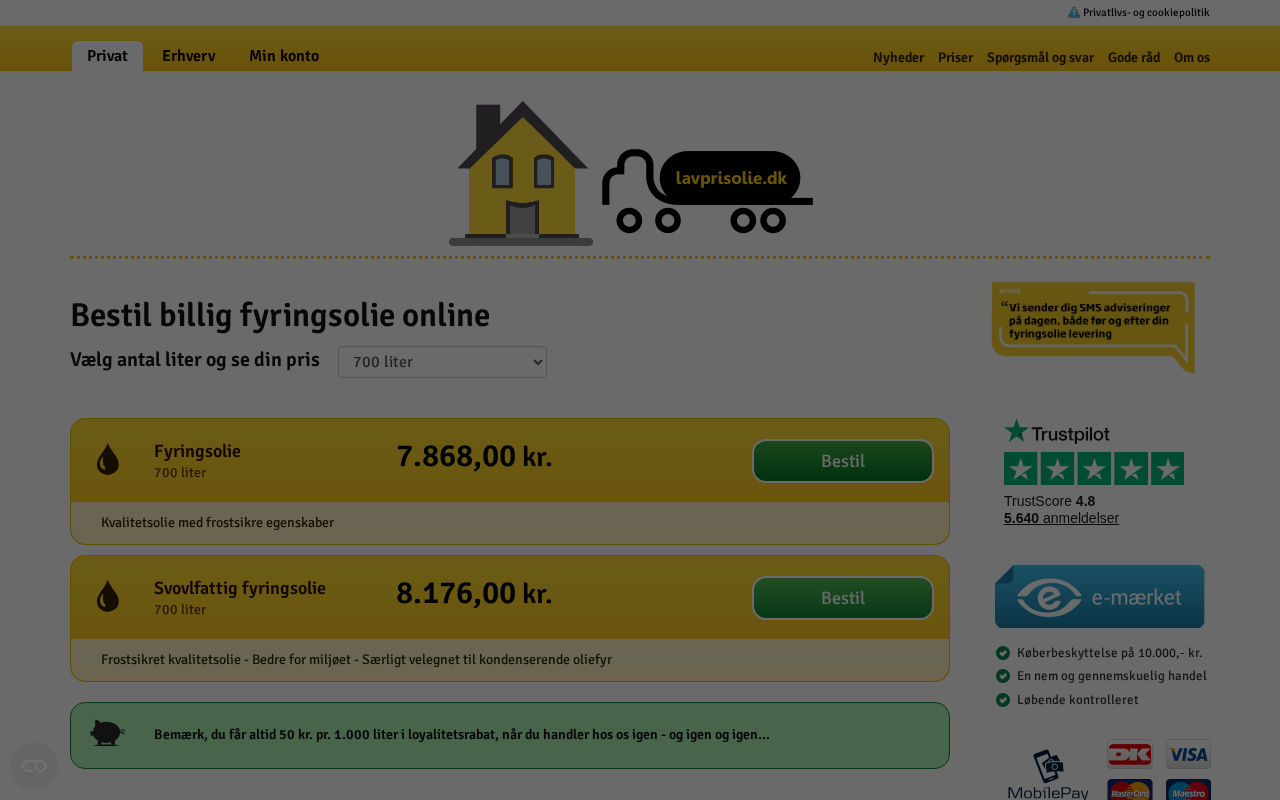Click the checkmark beside En nem og gennemskuelig handel
The height and width of the screenshot is (800, 1280).
[x=1003, y=676]
